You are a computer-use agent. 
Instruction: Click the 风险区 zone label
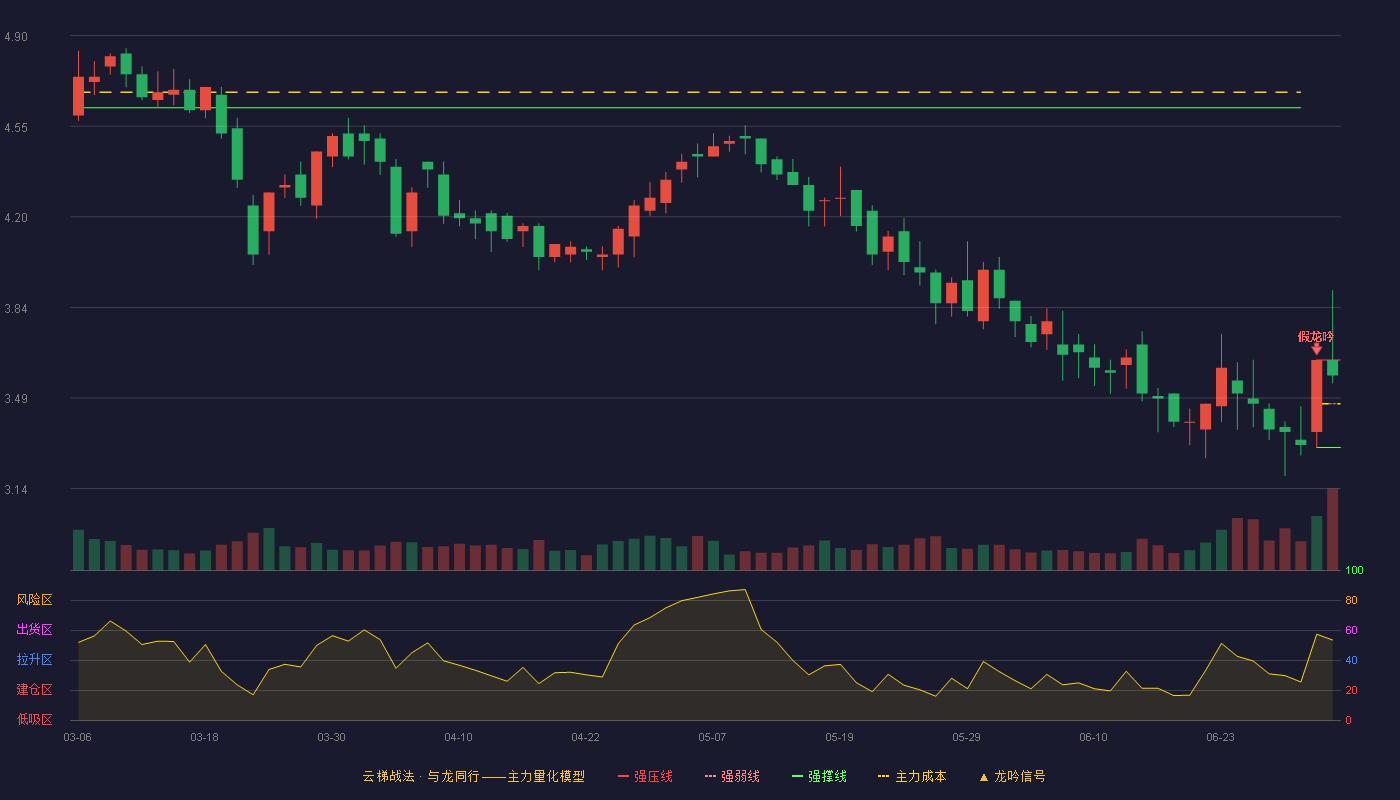34,600
